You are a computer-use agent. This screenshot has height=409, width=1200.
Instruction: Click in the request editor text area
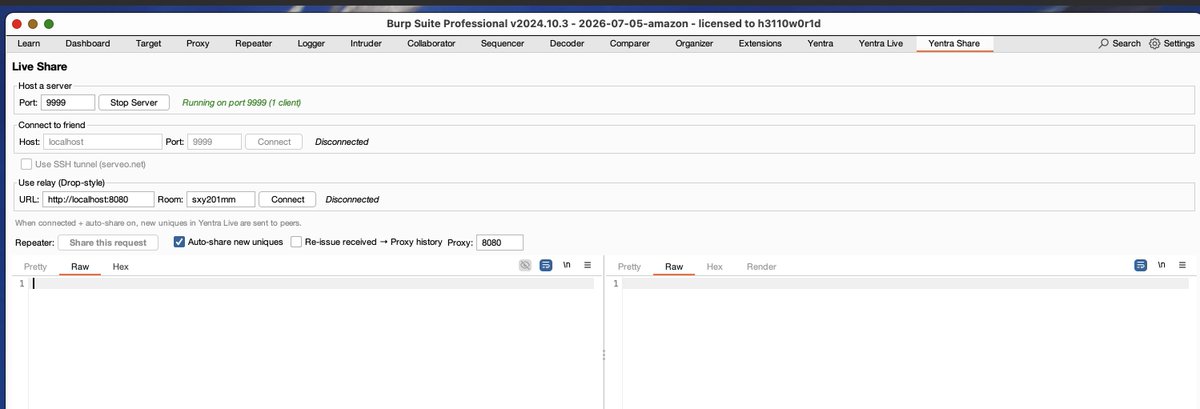[312, 343]
